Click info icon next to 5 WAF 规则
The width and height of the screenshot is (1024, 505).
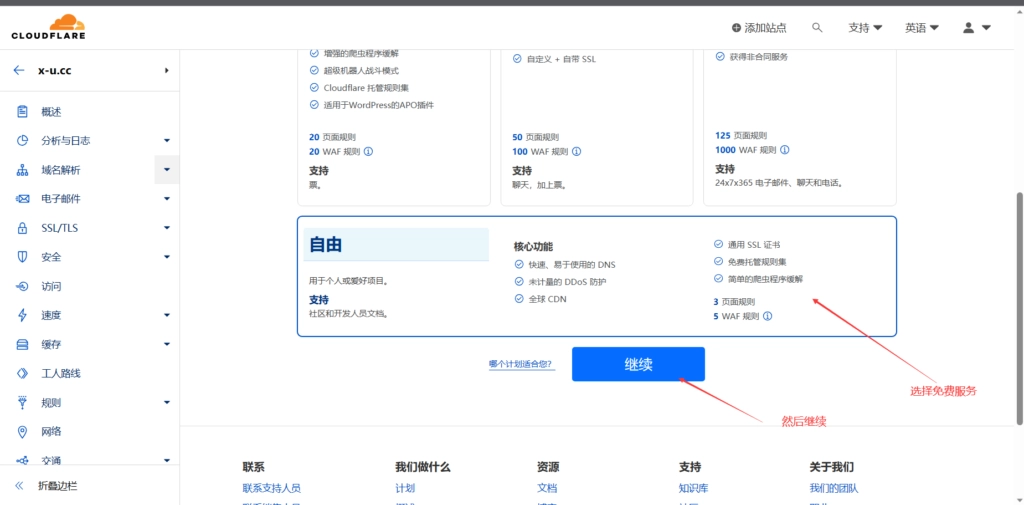point(767,316)
